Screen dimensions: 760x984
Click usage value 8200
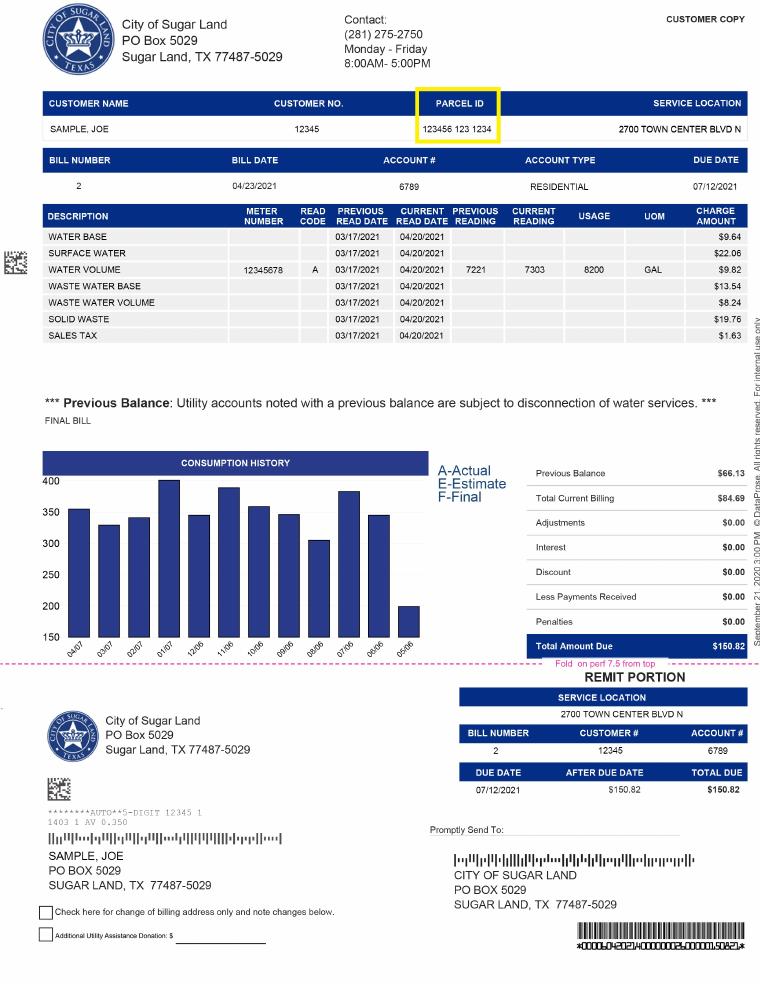pyautogui.click(x=594, y=269)
